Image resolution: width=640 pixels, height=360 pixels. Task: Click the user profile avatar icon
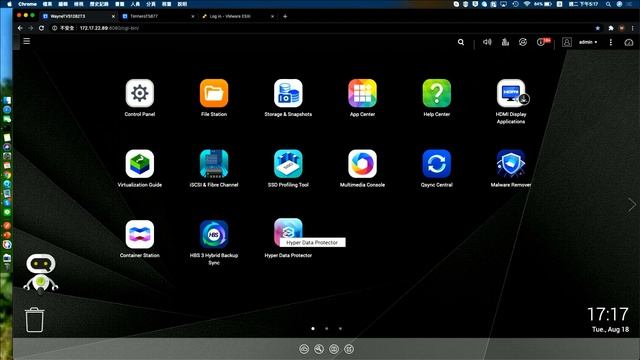pos(567,42)
